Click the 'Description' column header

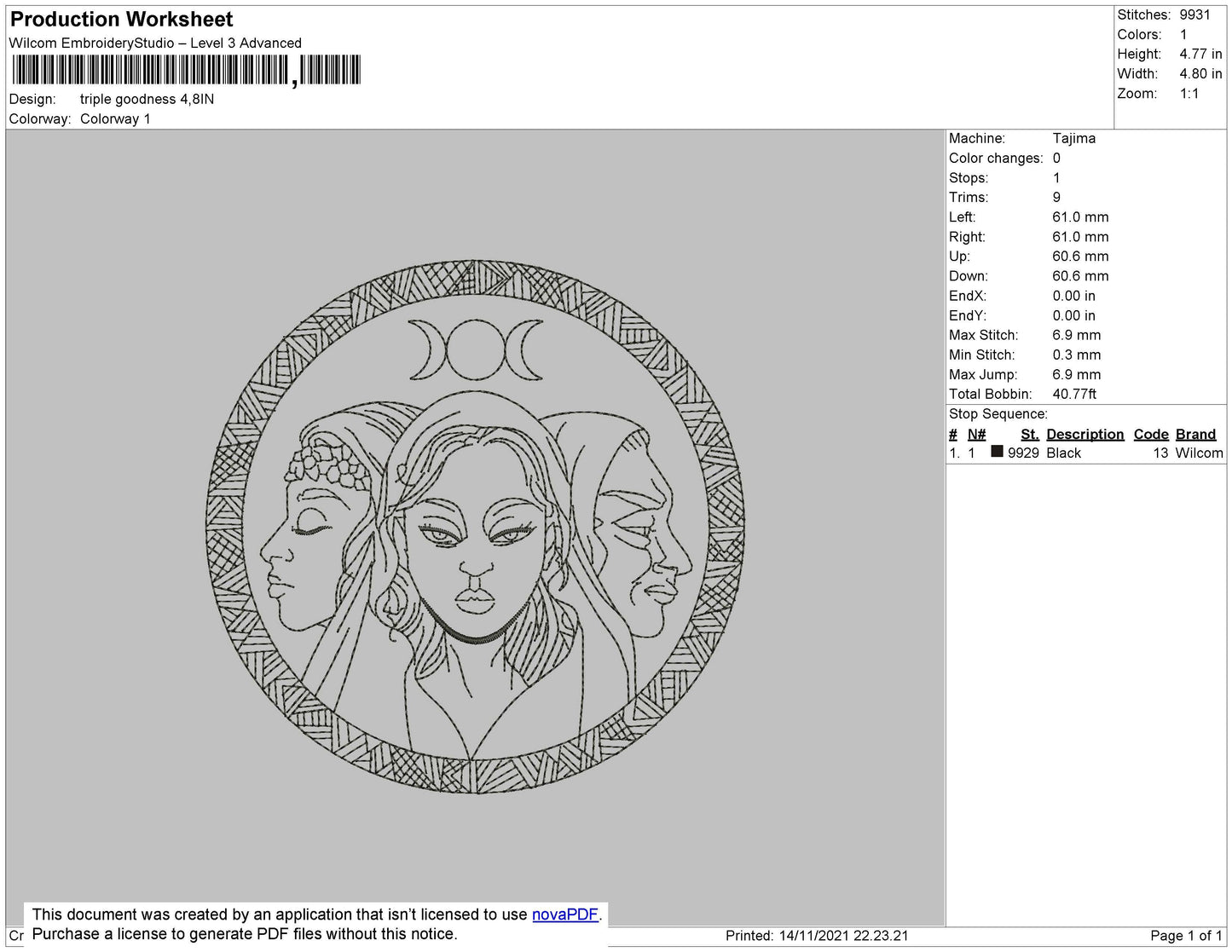[1085, 434]
